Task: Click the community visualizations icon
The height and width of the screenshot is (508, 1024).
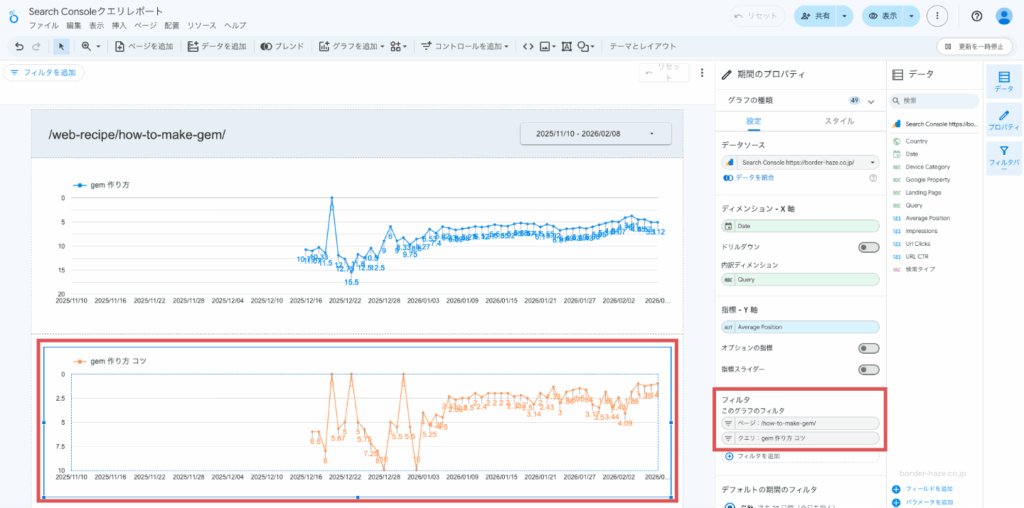Action: pyautogui.click(x=395, y=46)
